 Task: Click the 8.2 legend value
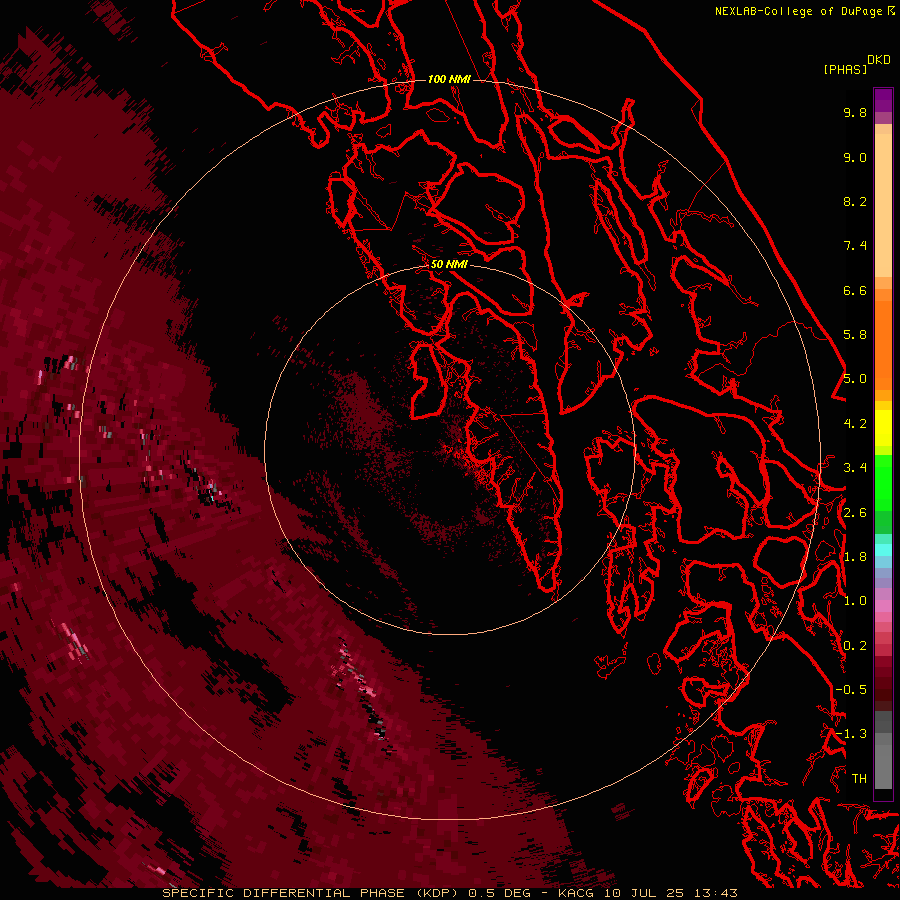[x=855, y=201]
